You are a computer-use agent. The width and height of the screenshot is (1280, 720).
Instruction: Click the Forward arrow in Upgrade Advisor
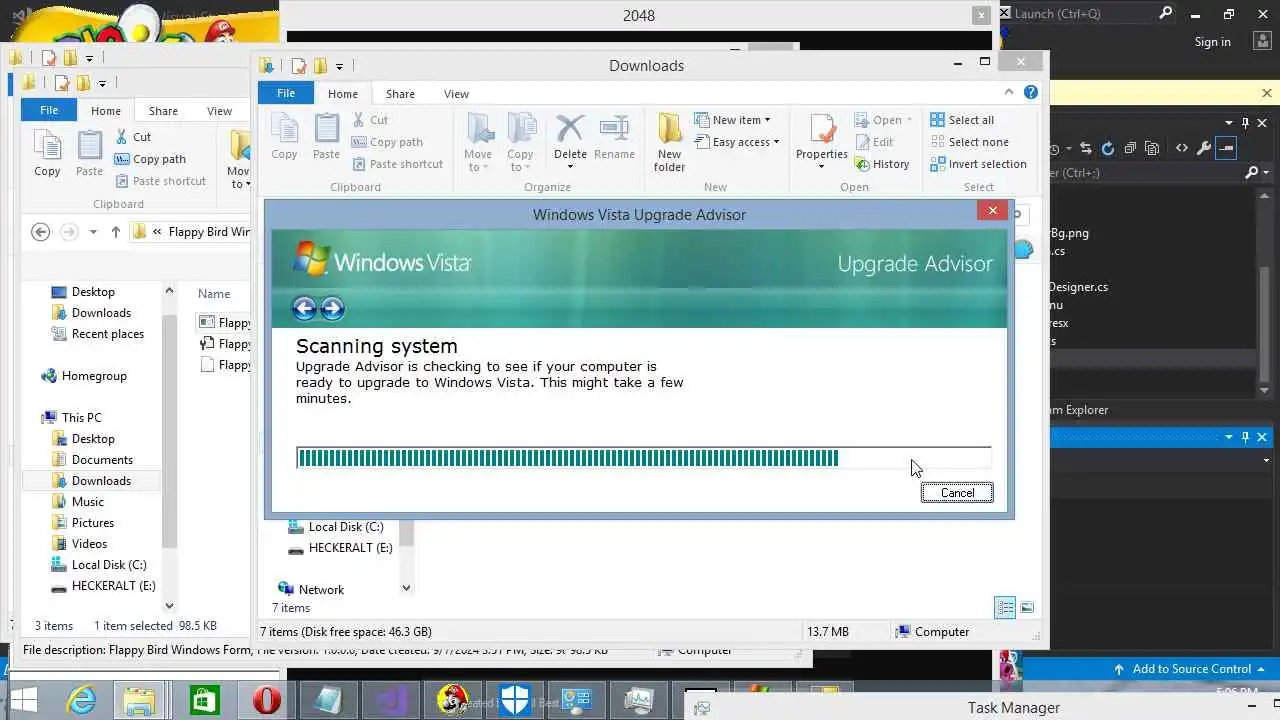[332, 308]
